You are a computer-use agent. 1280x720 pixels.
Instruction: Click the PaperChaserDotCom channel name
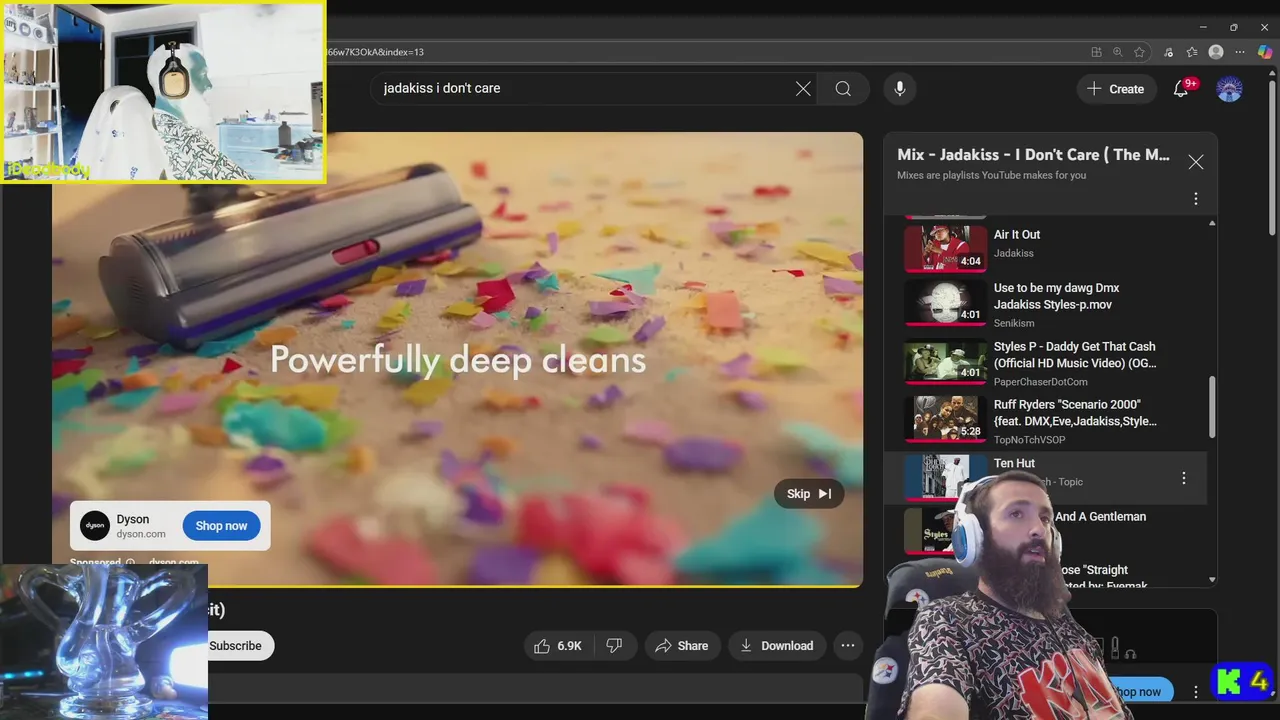point(1040,381)
